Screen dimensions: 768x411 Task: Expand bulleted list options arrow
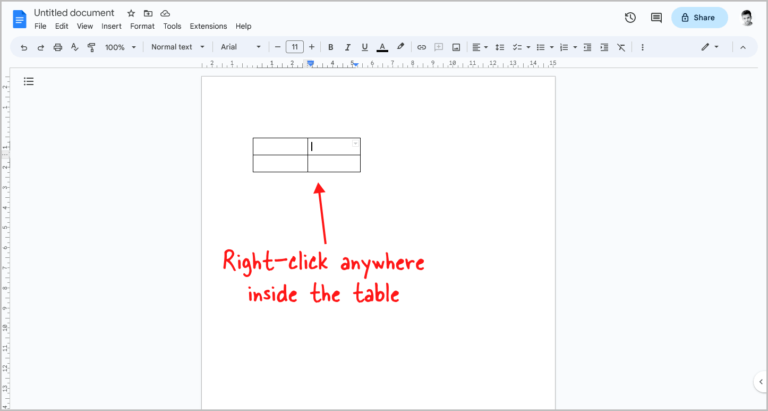click(x=552, y=48)
